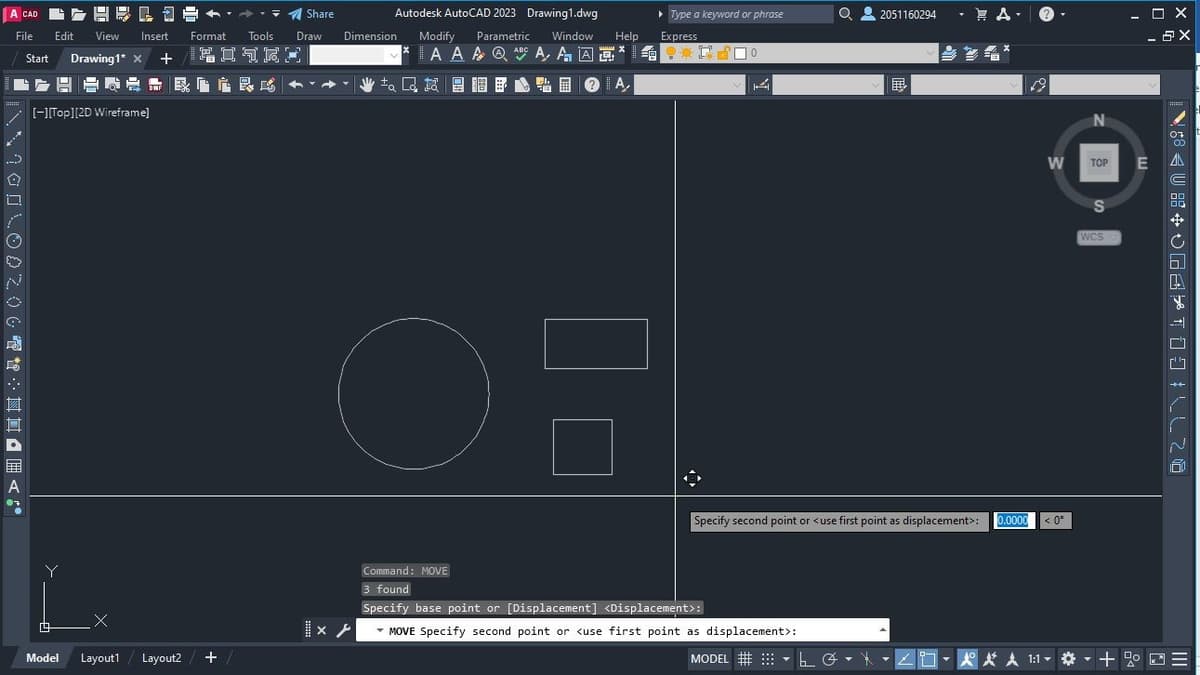The image size is (1200, 675).
Task: Open the multileader style dropdown
Action: coord(1153,86)
